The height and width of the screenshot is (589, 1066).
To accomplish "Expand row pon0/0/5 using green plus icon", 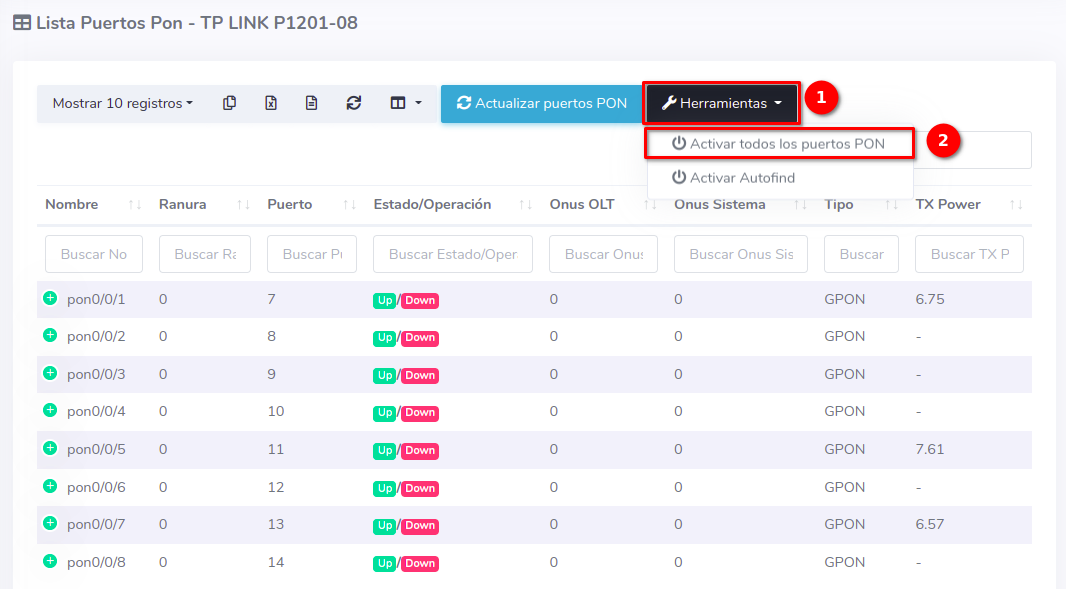I will coord(50,448).
